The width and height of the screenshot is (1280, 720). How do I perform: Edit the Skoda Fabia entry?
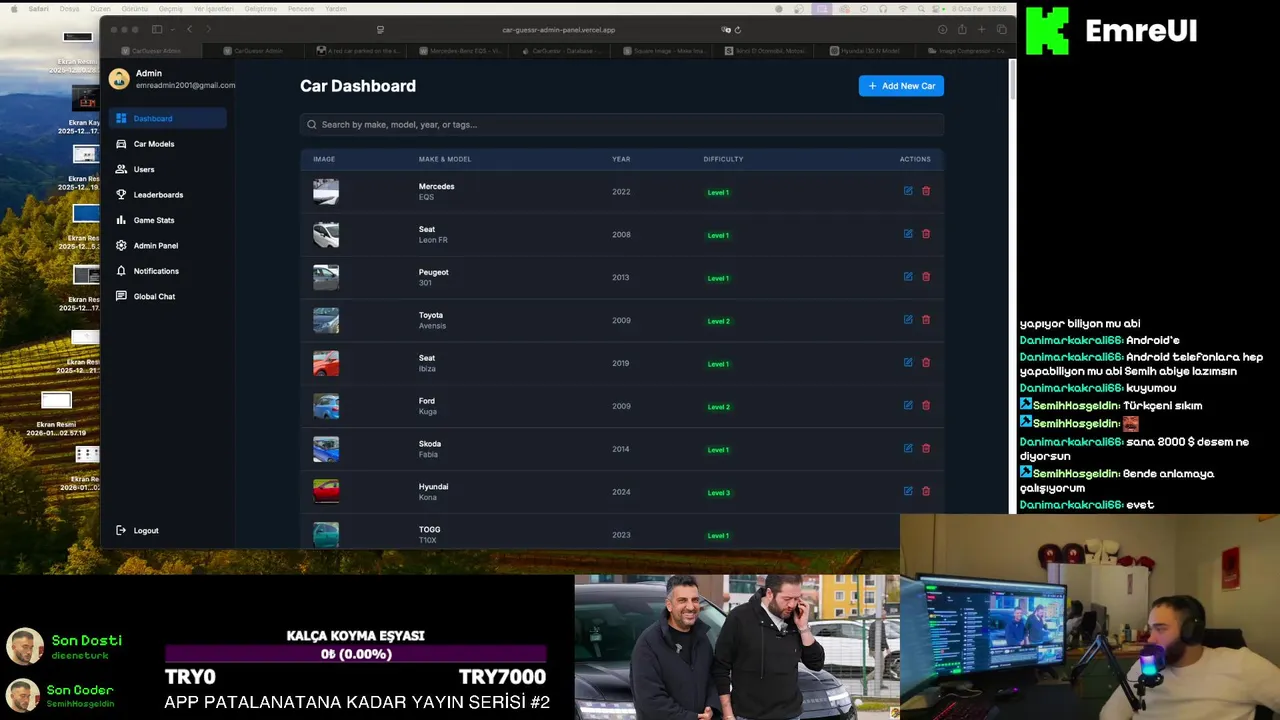pyautogui.click(x=908, y=449)
